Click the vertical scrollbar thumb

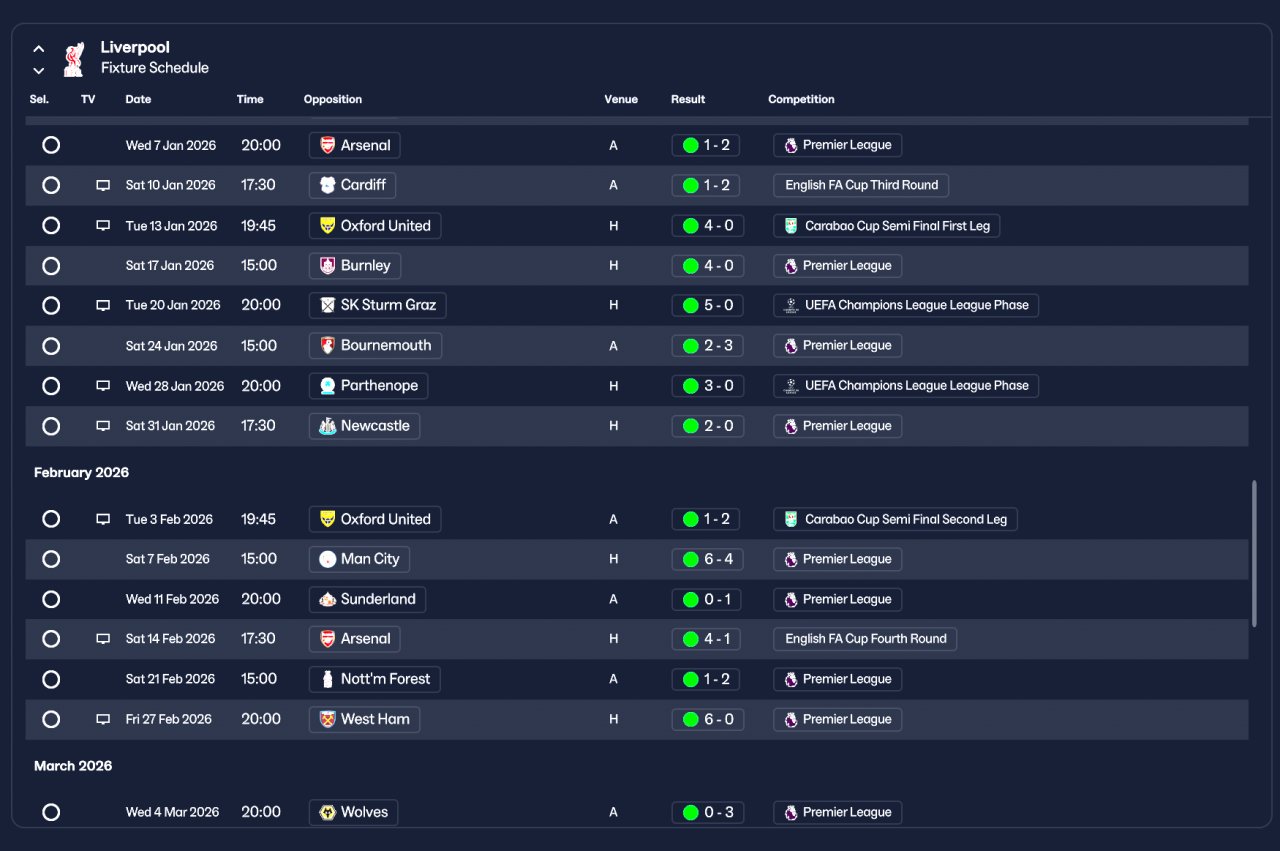[x=1254, y=554]
